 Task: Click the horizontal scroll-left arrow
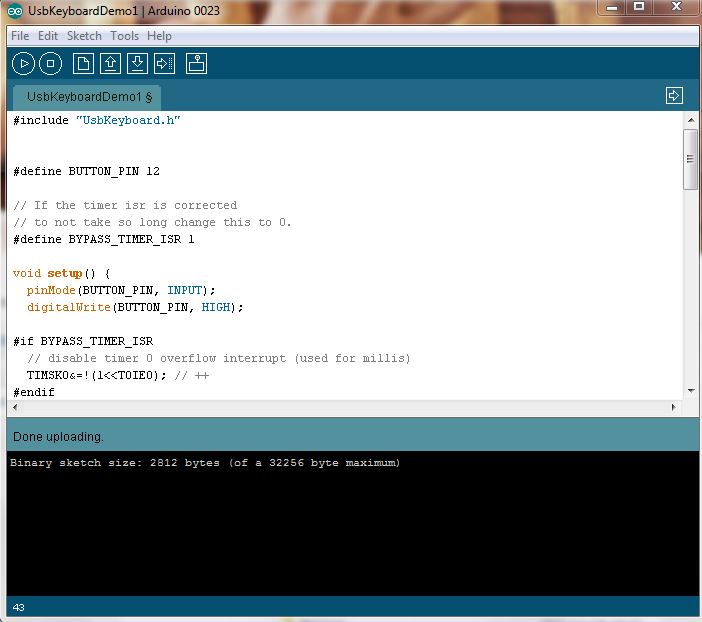(15, 407)
